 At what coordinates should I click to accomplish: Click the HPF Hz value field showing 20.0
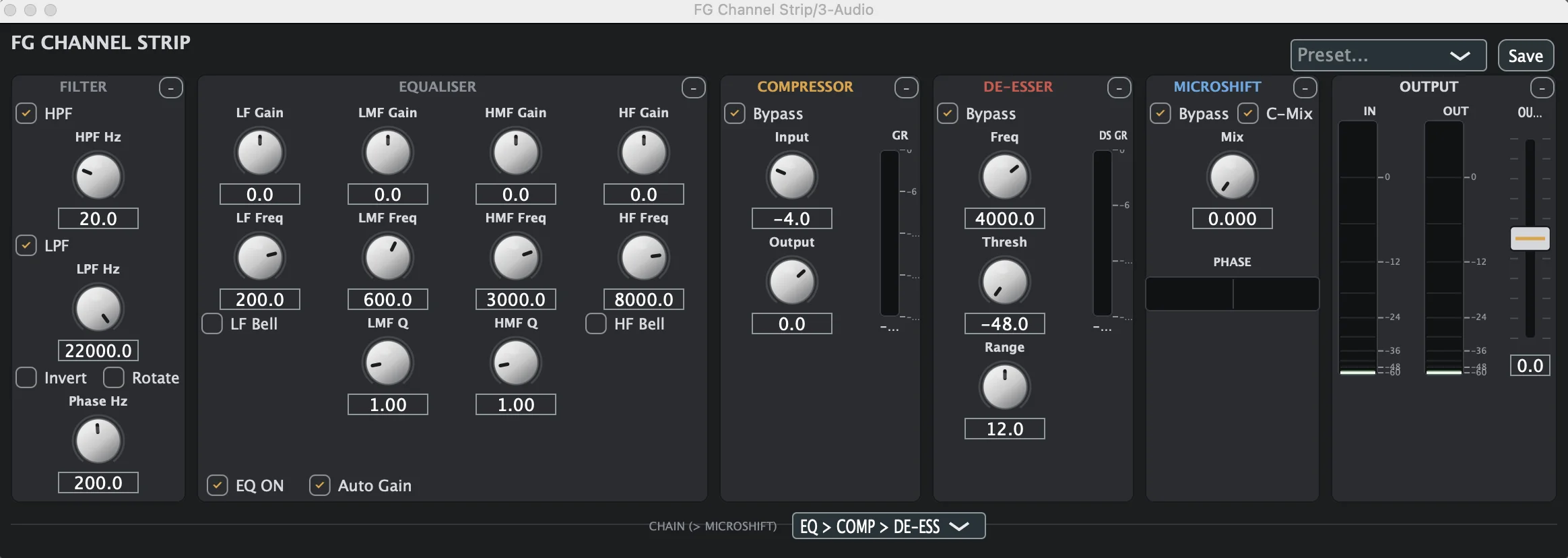(98, 218)
